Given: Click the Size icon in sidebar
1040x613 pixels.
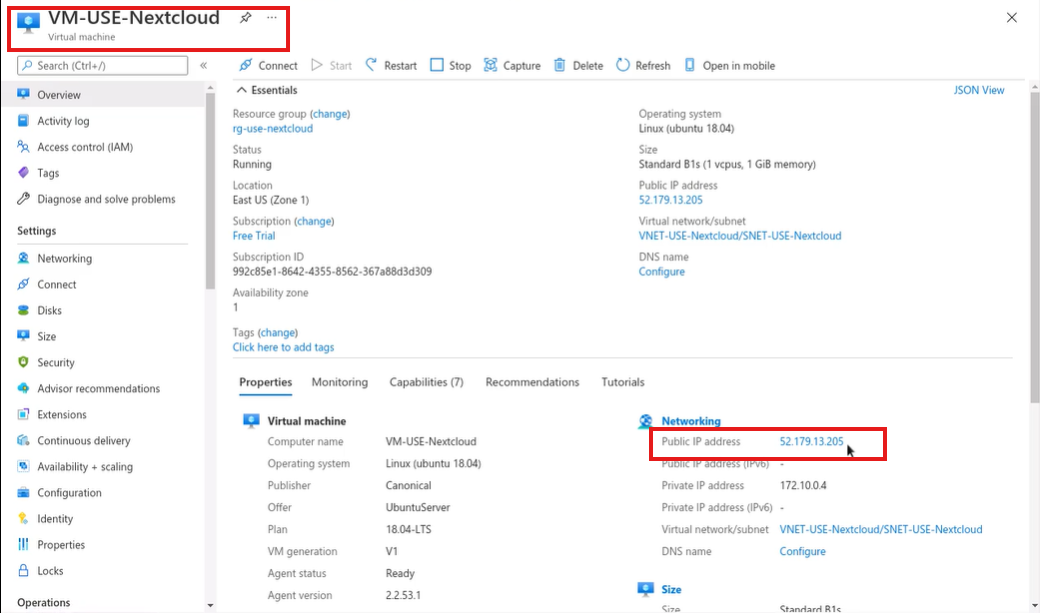Looking at the screenshot, I should pos(23,336).
